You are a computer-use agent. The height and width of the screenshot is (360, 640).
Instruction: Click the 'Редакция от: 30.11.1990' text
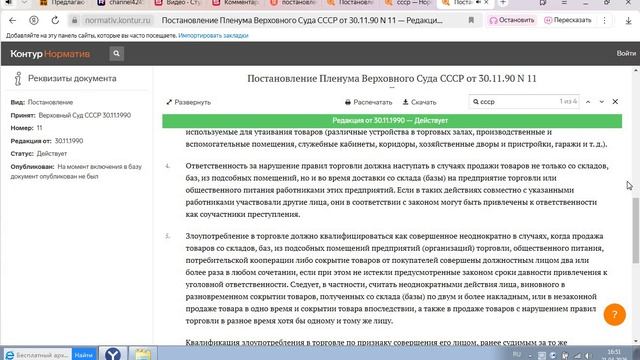pos(47,141)
